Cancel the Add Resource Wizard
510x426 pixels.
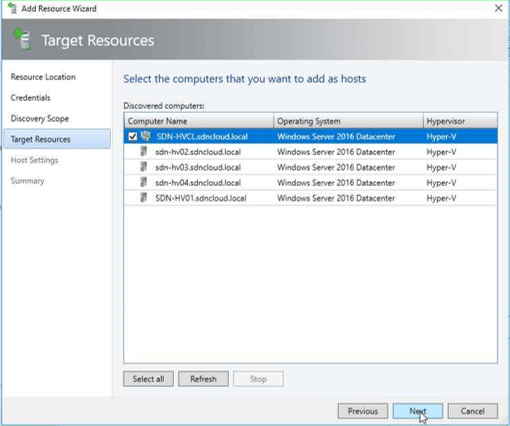[x=473, y=411]
